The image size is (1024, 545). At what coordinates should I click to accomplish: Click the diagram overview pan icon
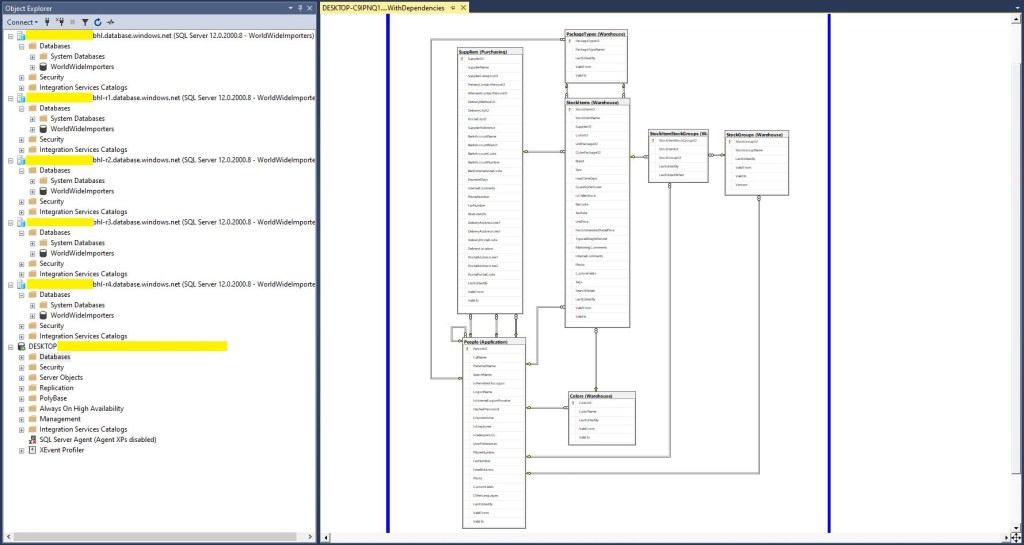click(x=1017, y=538)
